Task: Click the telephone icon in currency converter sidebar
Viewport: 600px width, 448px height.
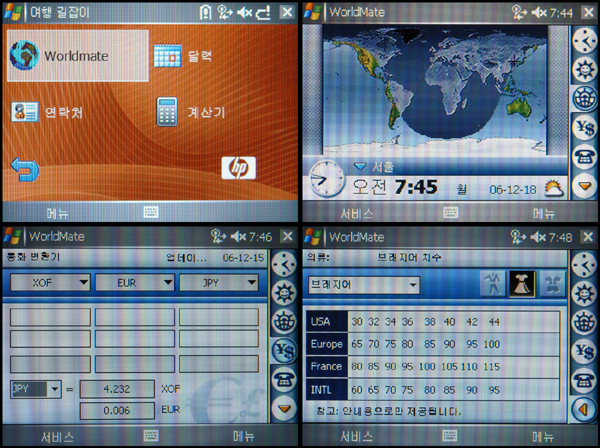Action: pos(284,380)
